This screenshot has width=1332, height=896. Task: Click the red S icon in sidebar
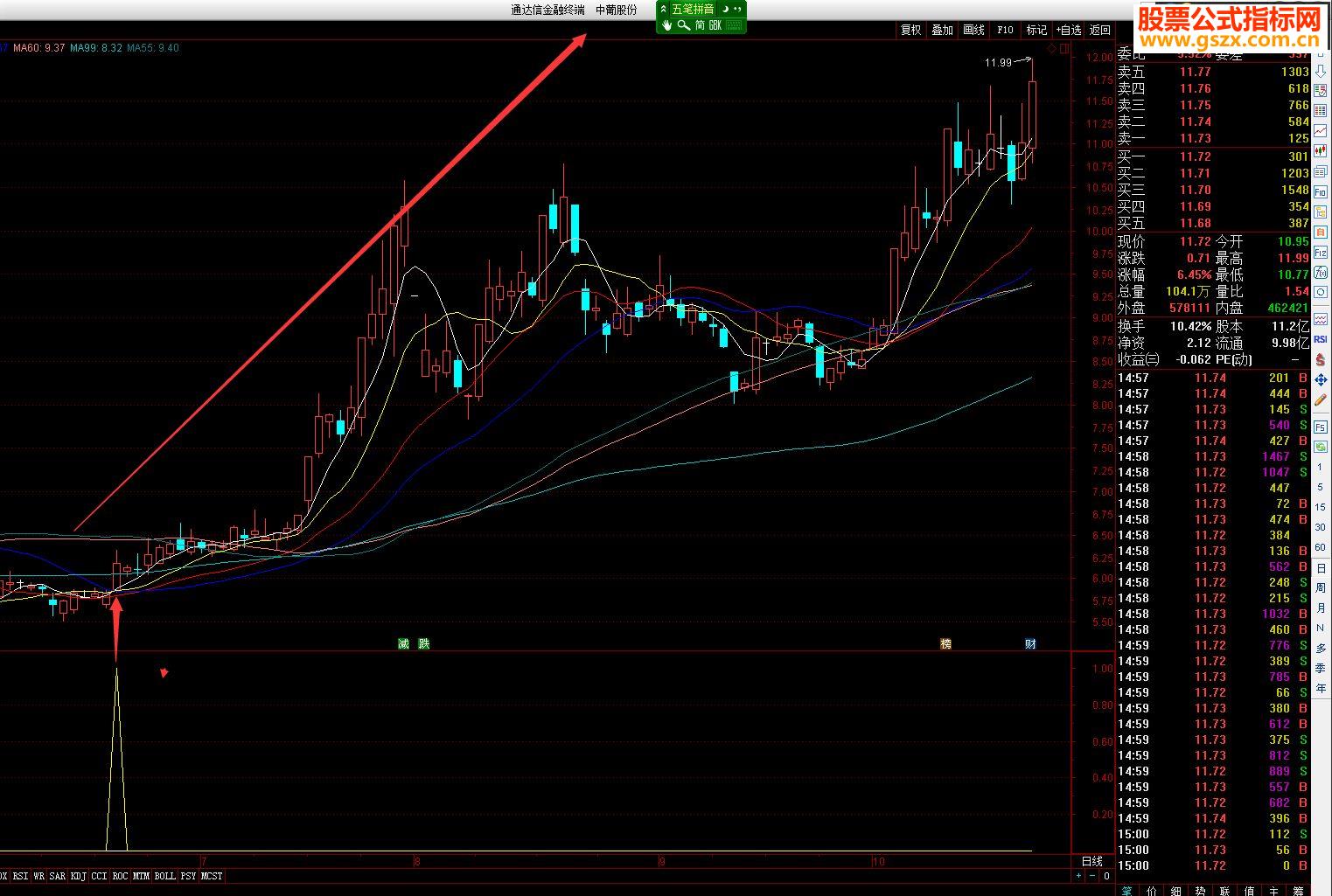(1321, 360)
